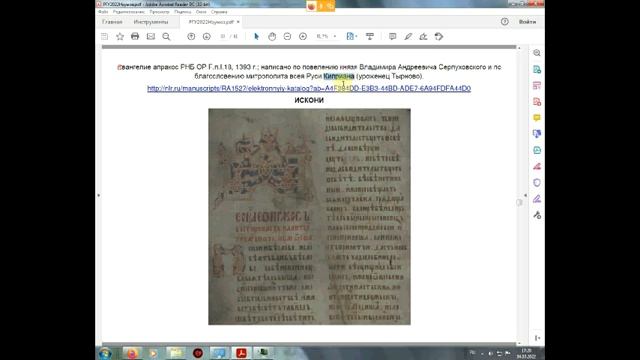The height and width of the screenshot is (360, 640).
Task: Open the Create PDF tool in right panel
Action: click(x=537, y=102)
